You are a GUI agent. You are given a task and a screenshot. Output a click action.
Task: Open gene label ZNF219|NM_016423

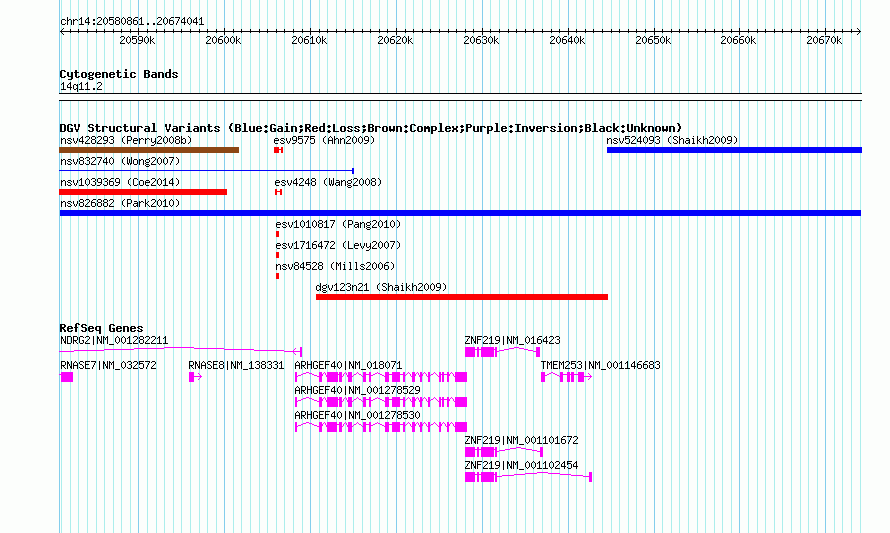coord(512,341)
